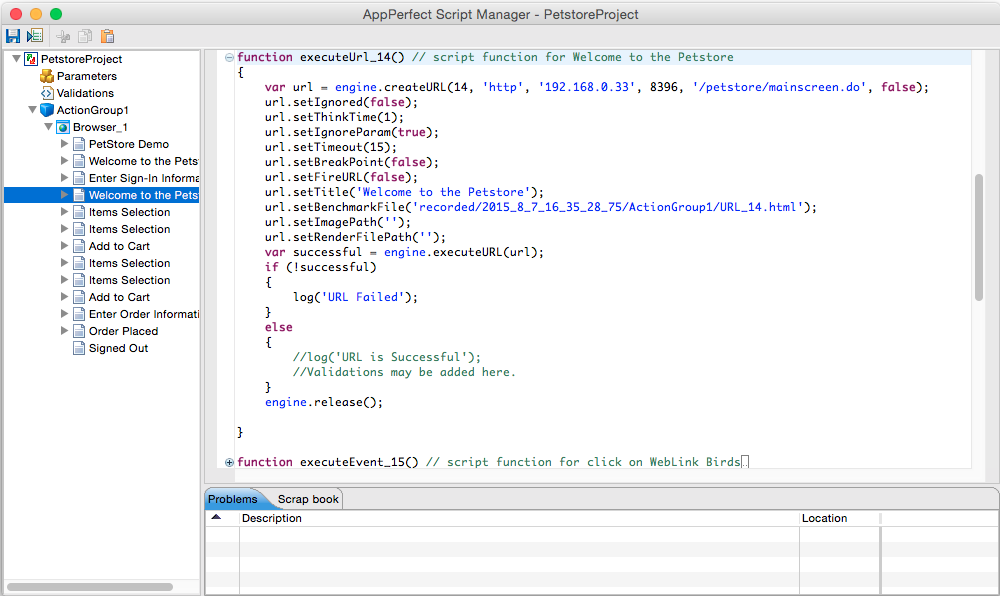1000x596 pixels.
Task: Sort problems by the Location column header
Action: 840,518
